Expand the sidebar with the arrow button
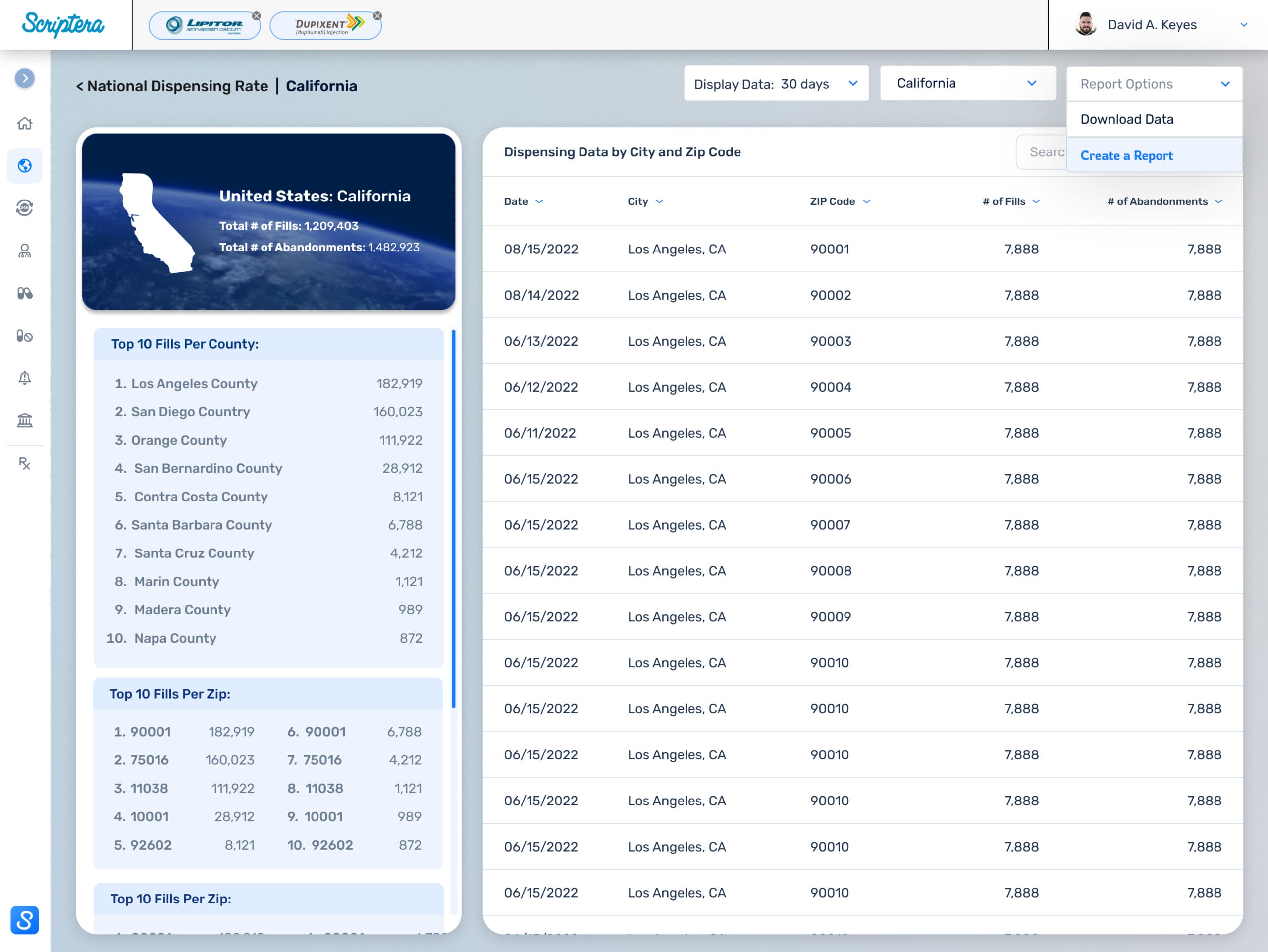 (25, 79)
